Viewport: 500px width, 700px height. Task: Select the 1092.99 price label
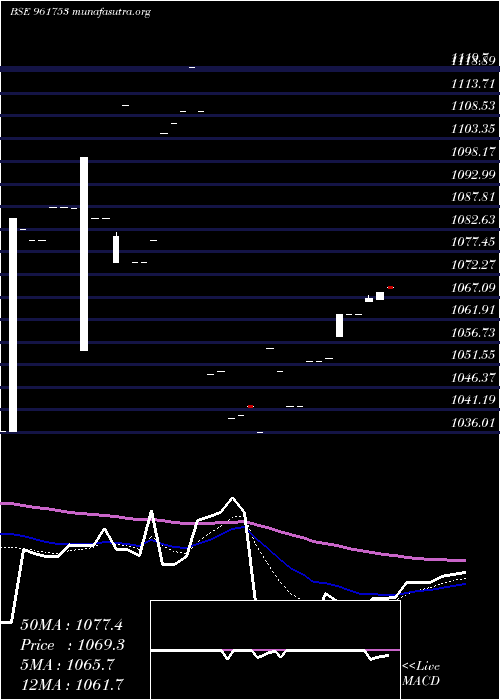(473, 174)
